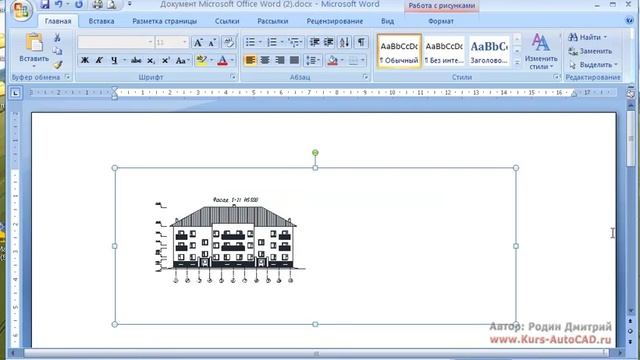Click Заменить (Replace) button
Viewport: 640px width, 360px height.
[590, 51]
